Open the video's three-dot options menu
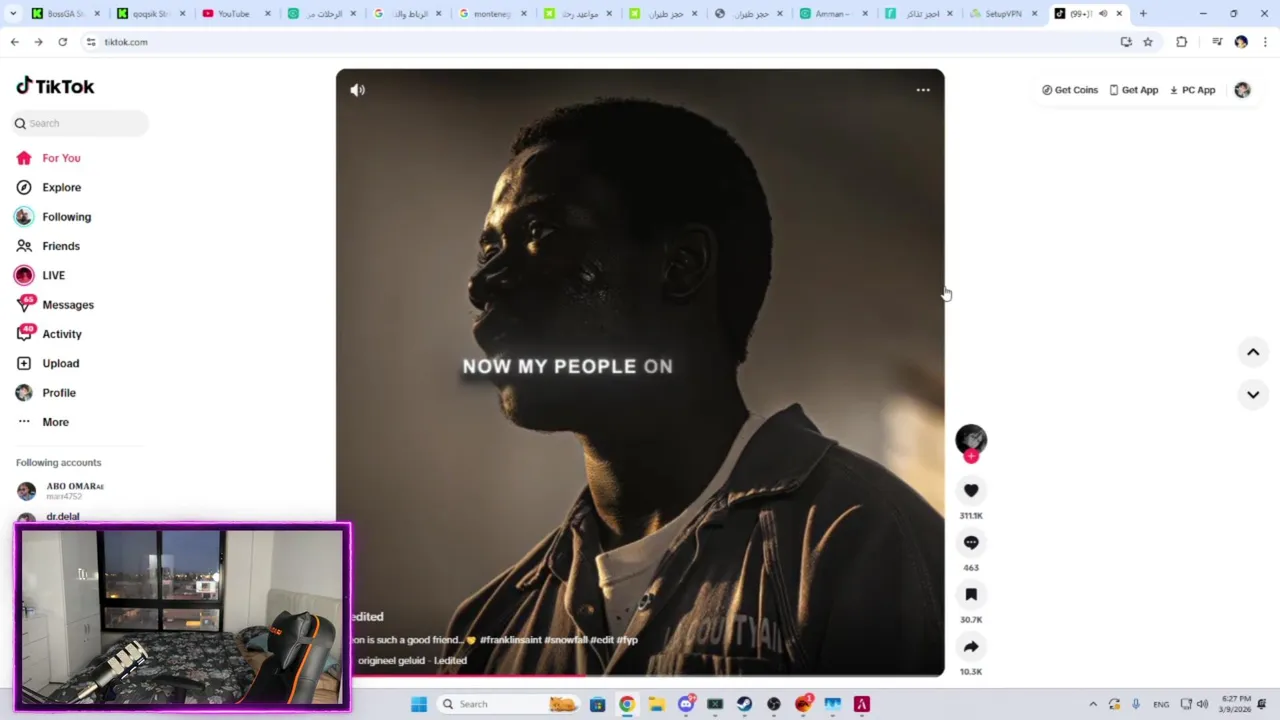 (923, 90)
